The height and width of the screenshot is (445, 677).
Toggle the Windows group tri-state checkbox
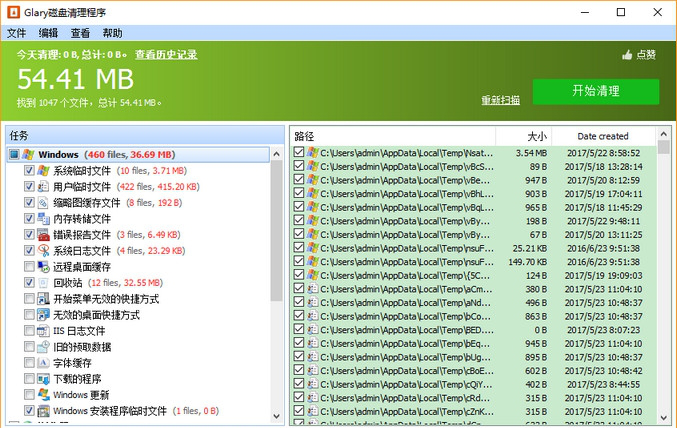coord(14,155)
